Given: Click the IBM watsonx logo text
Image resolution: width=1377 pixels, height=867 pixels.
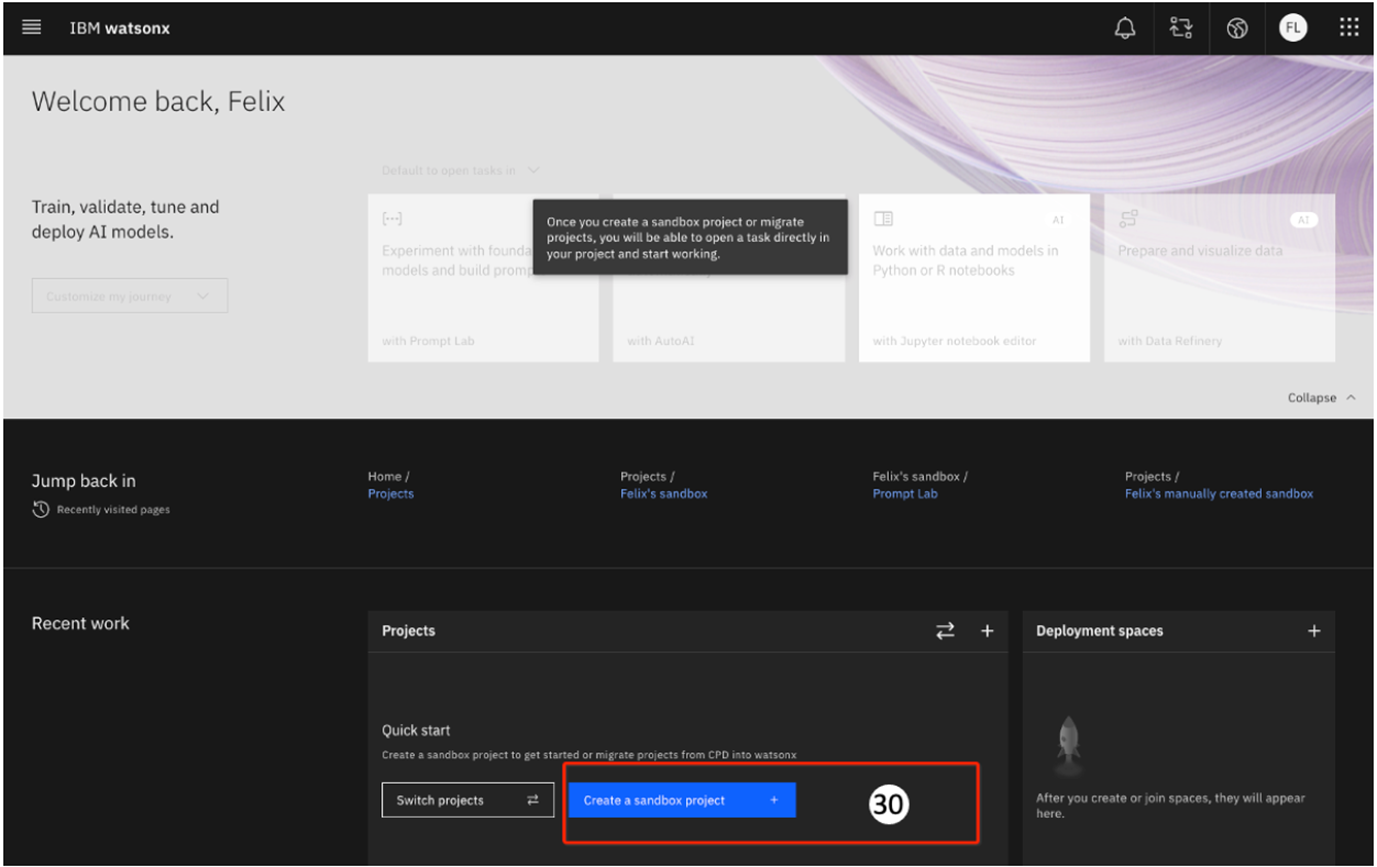Looking at the screenshot, I should pyautogui.click(x=120, y=28).
